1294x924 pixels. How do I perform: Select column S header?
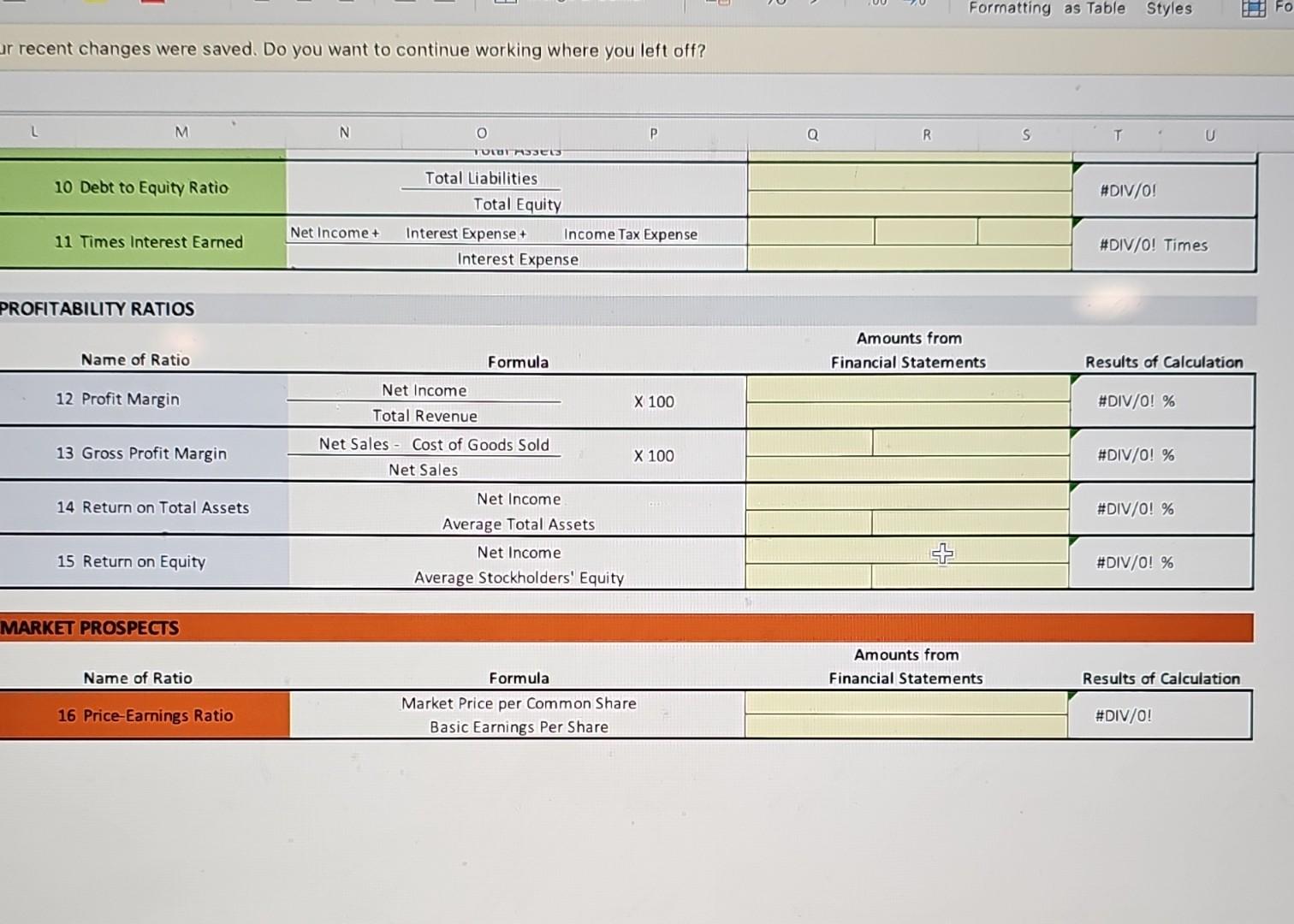tap(1026, 134)
